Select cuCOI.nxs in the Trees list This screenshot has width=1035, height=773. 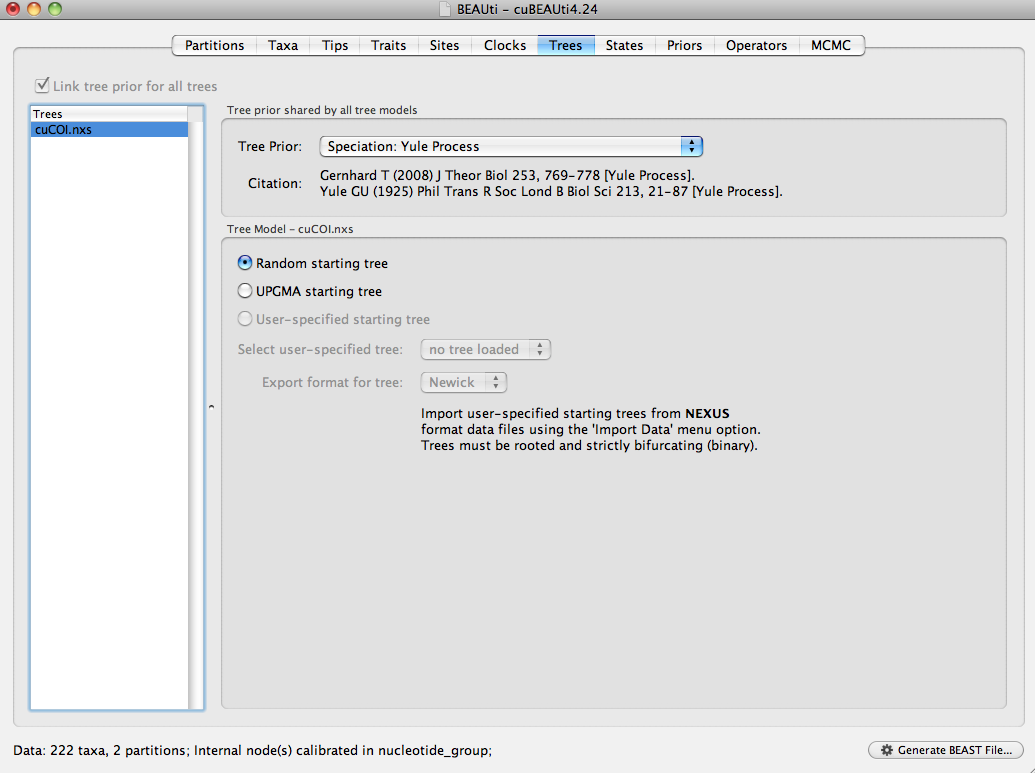[x=109, y=129]
